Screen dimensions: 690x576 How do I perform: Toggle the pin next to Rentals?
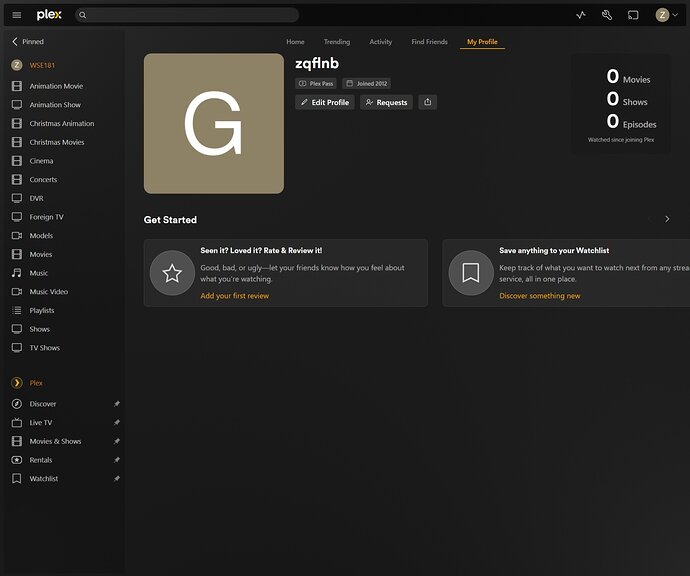117,460
